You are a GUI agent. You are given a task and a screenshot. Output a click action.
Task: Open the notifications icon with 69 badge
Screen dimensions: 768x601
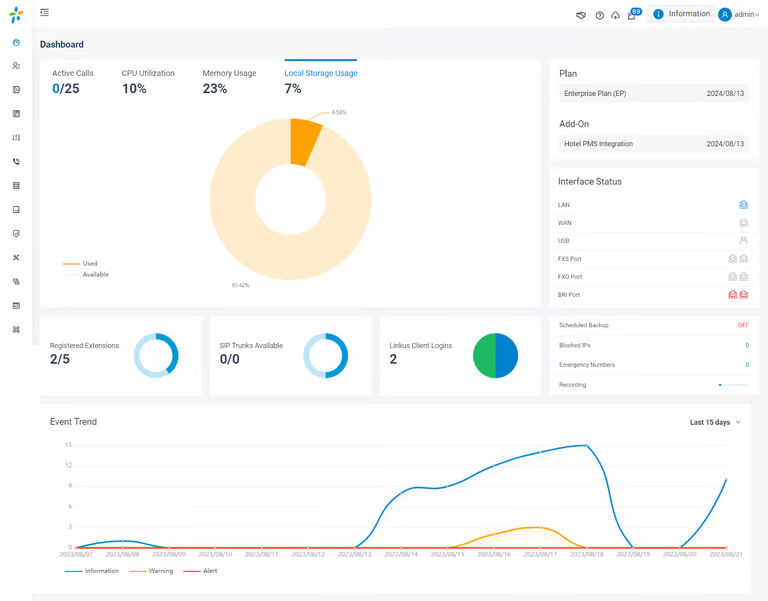[632, 15]
